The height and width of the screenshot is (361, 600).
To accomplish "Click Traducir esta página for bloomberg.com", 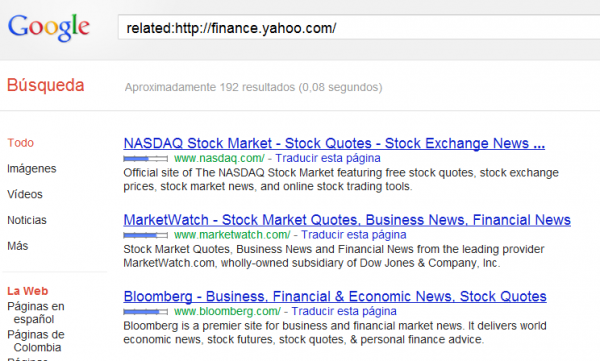I will pos(344,311).
